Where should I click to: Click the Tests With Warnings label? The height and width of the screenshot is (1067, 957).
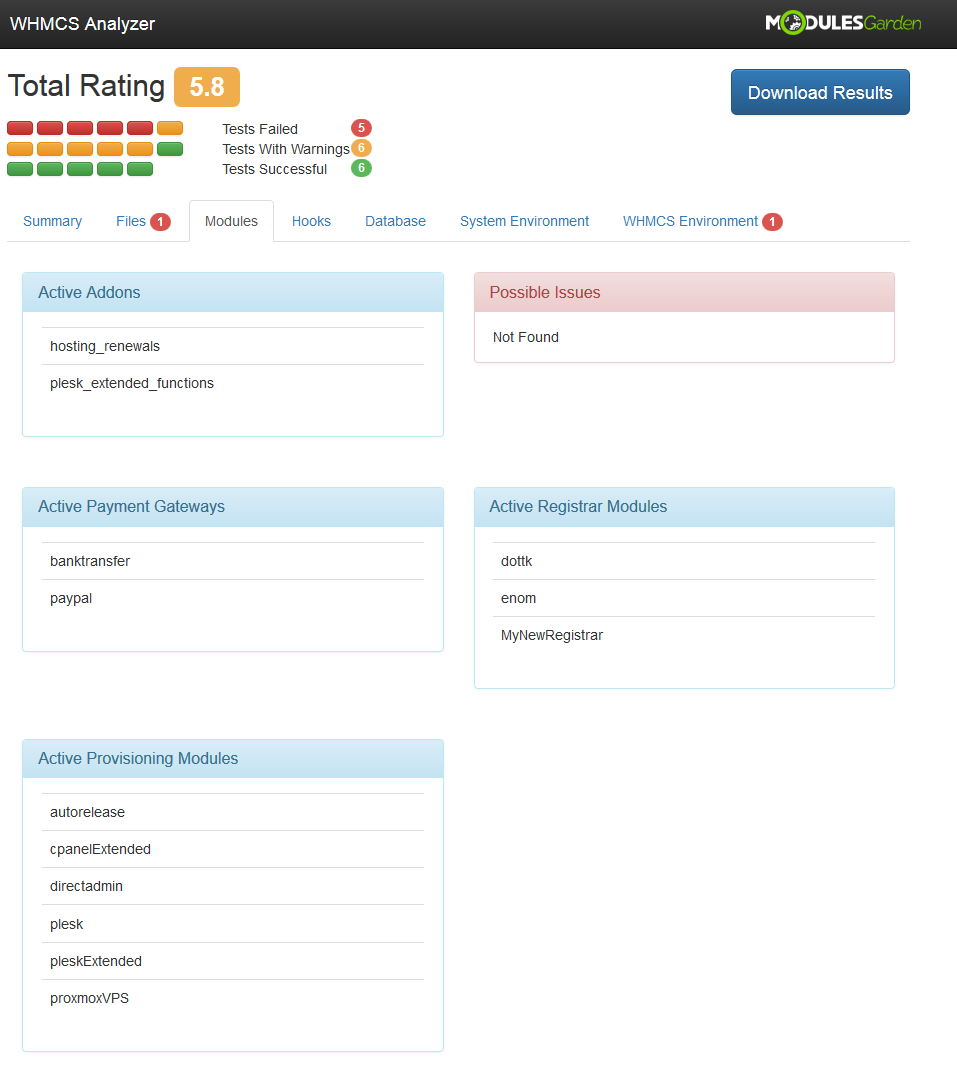point(286,149)
